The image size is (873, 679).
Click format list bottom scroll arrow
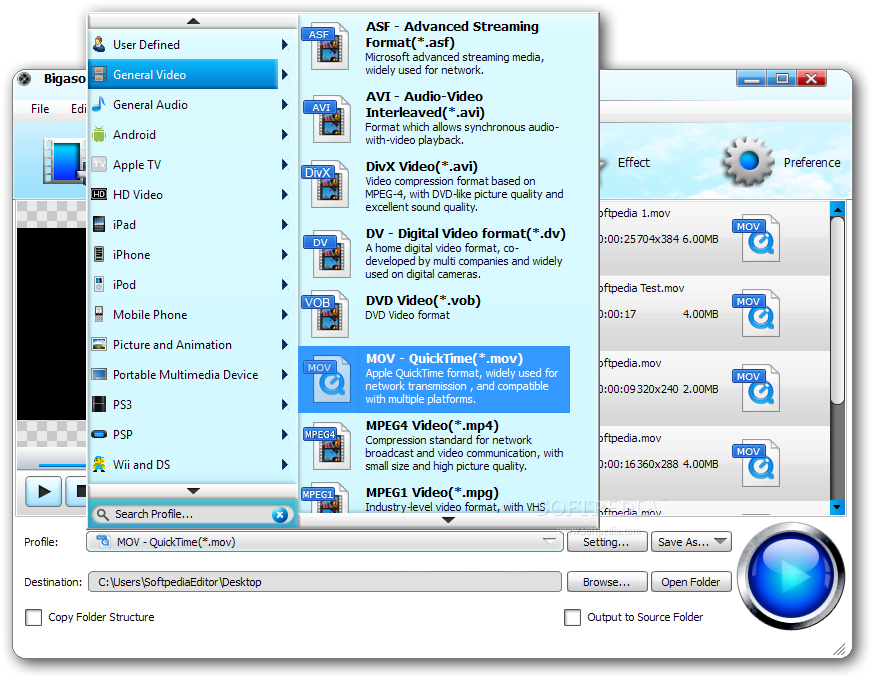pos(448,520)
